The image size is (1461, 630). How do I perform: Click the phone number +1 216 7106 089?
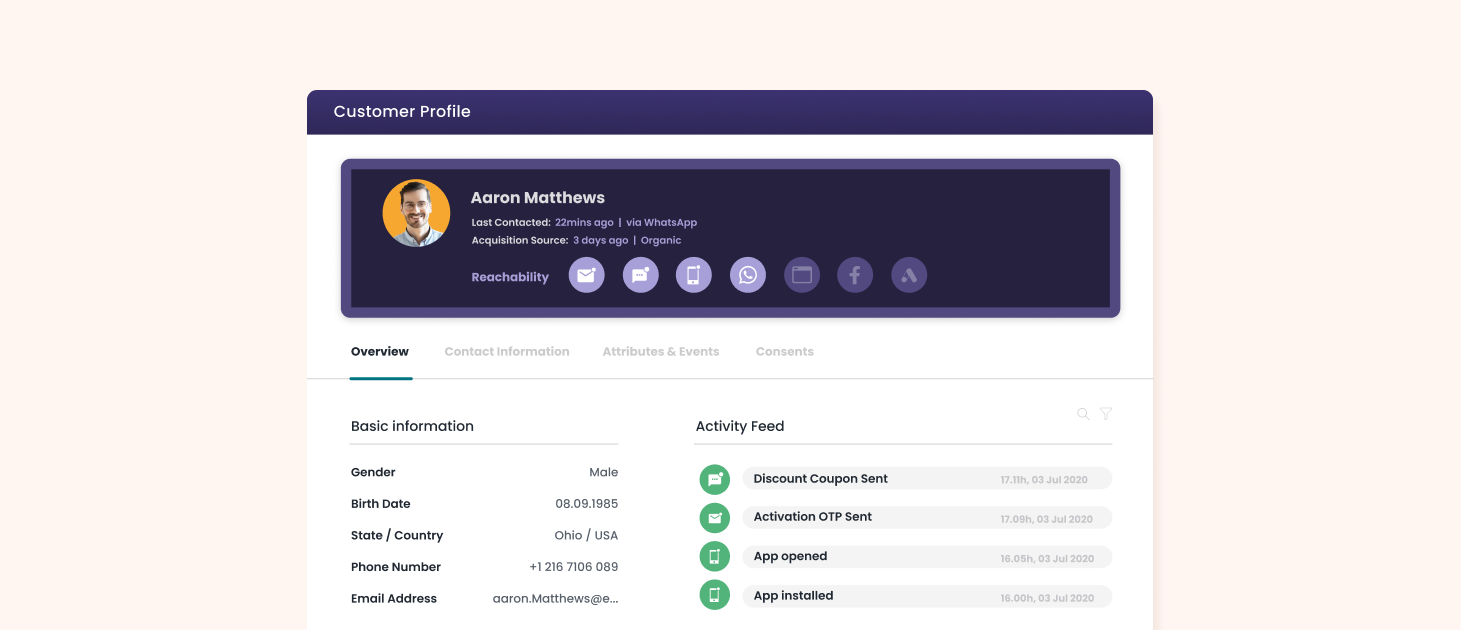573,567
